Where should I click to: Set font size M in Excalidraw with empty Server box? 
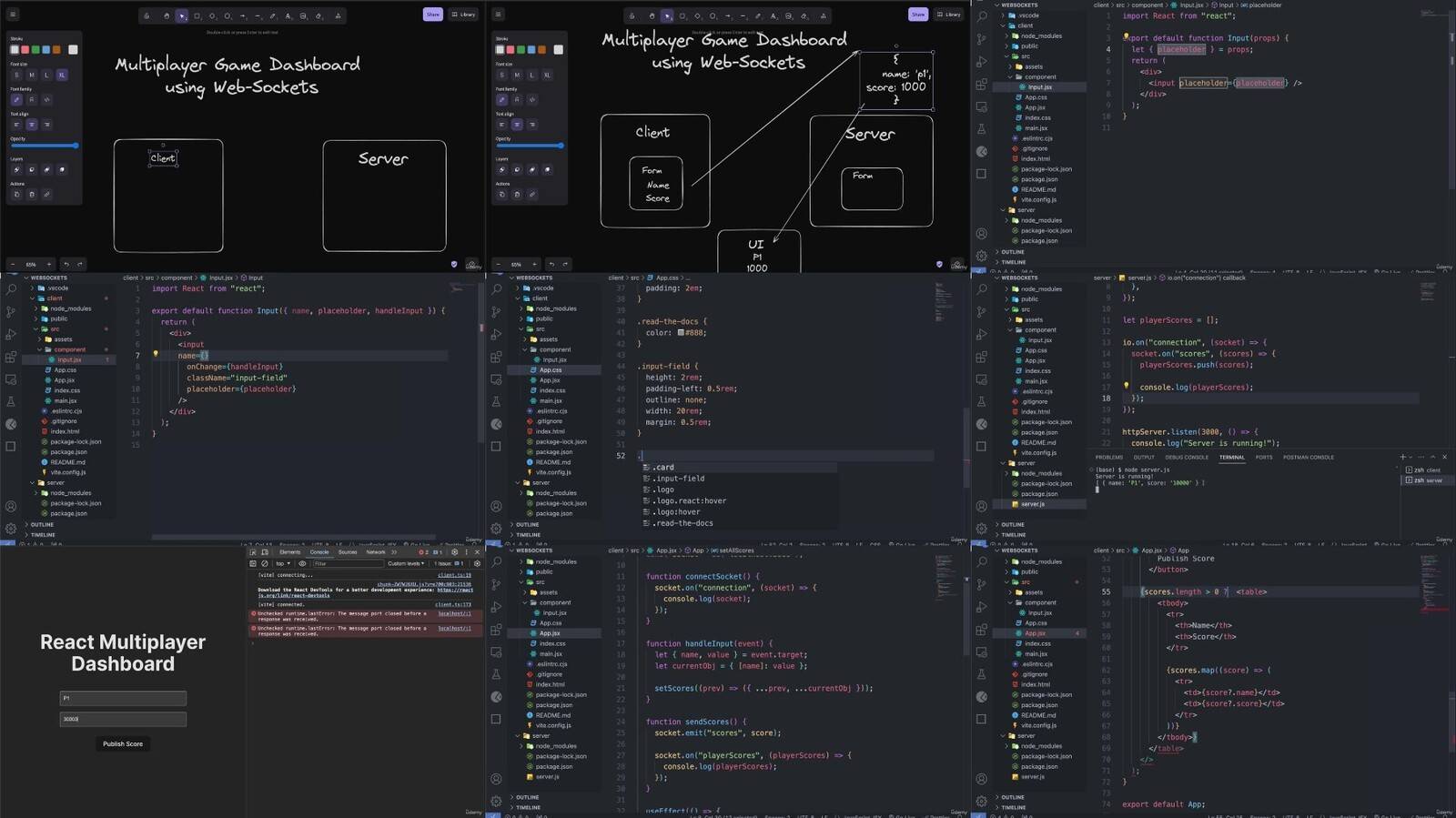(31, 75)
